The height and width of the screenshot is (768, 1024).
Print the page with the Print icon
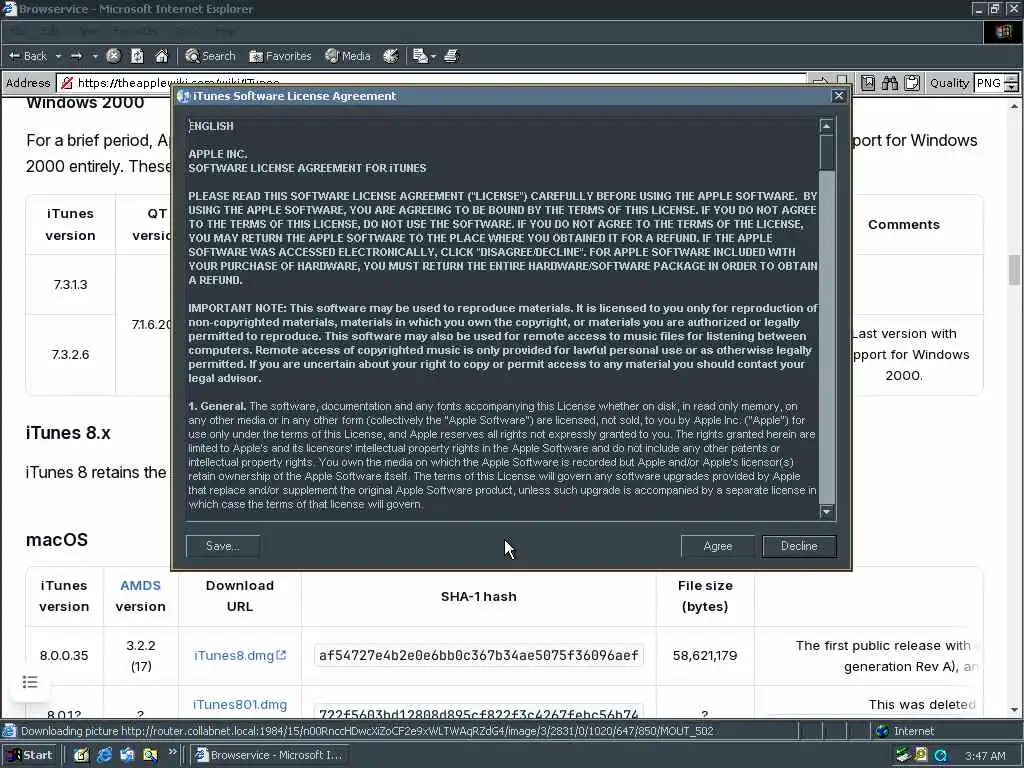[451, 56]
